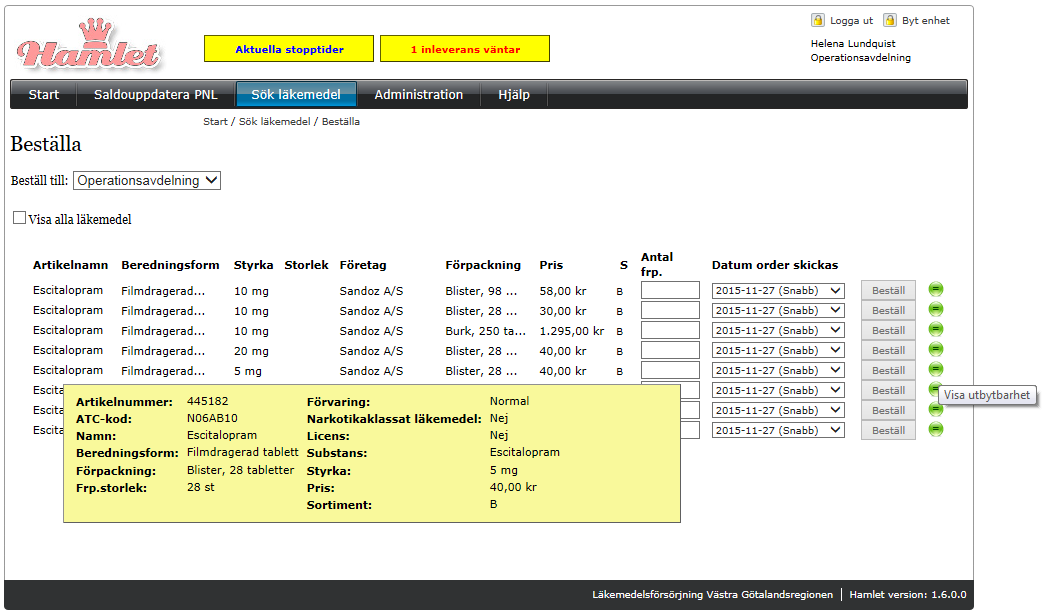Viewport: 1047px width, 615px height.
Task: Open the Beställ till department dropdown
Action: pyautogui.click(x=147, y=180)
